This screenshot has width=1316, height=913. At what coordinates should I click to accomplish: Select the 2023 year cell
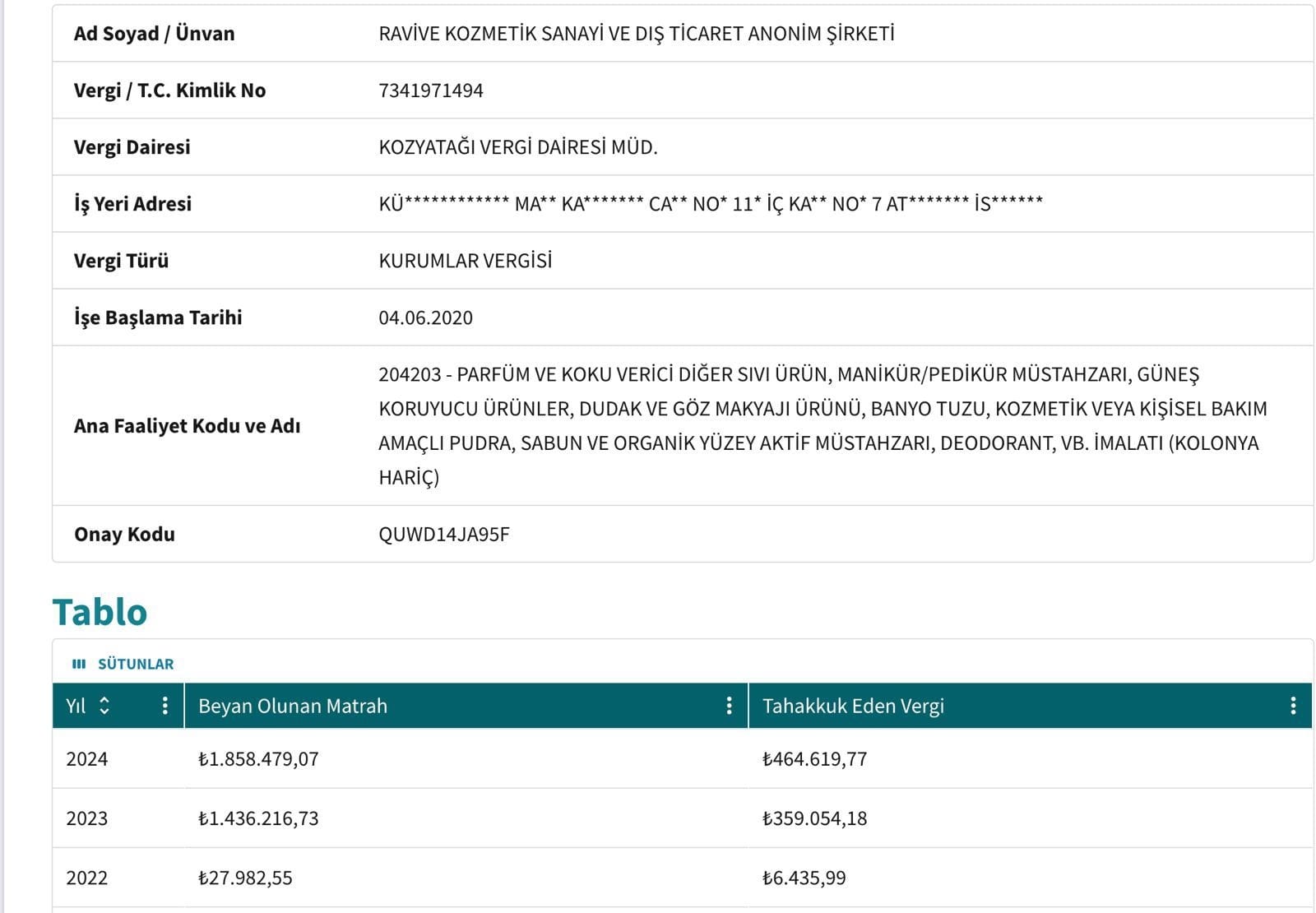pyautogui.click(x=87, y=818)
